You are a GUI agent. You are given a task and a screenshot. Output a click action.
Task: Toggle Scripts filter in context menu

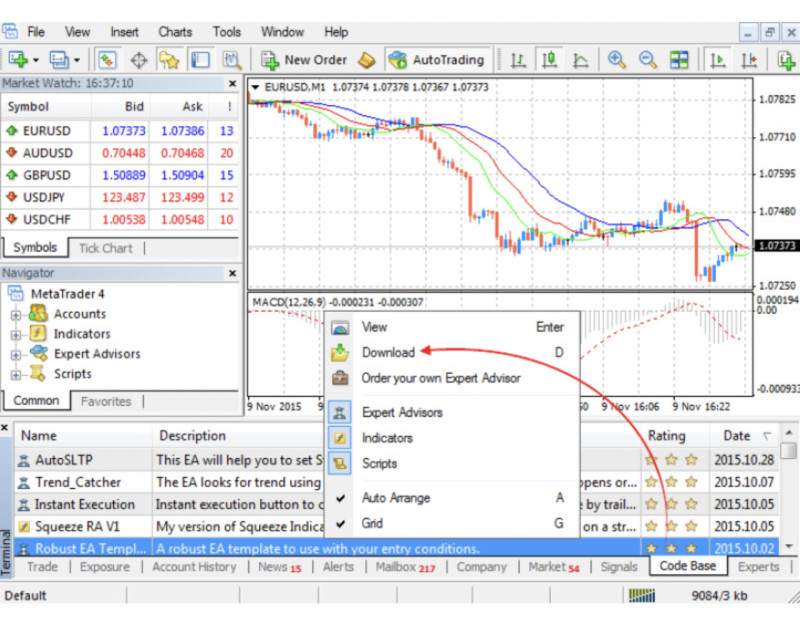click(x=452, y=463)
